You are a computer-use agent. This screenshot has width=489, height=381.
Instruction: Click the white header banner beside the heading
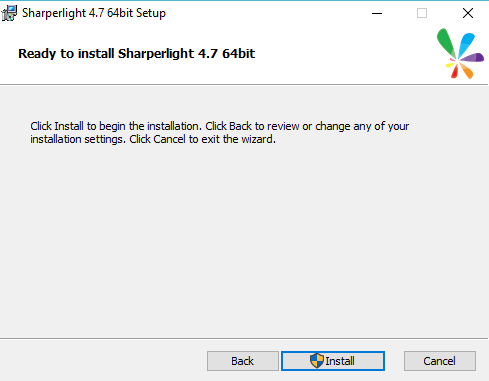point(343,54)
